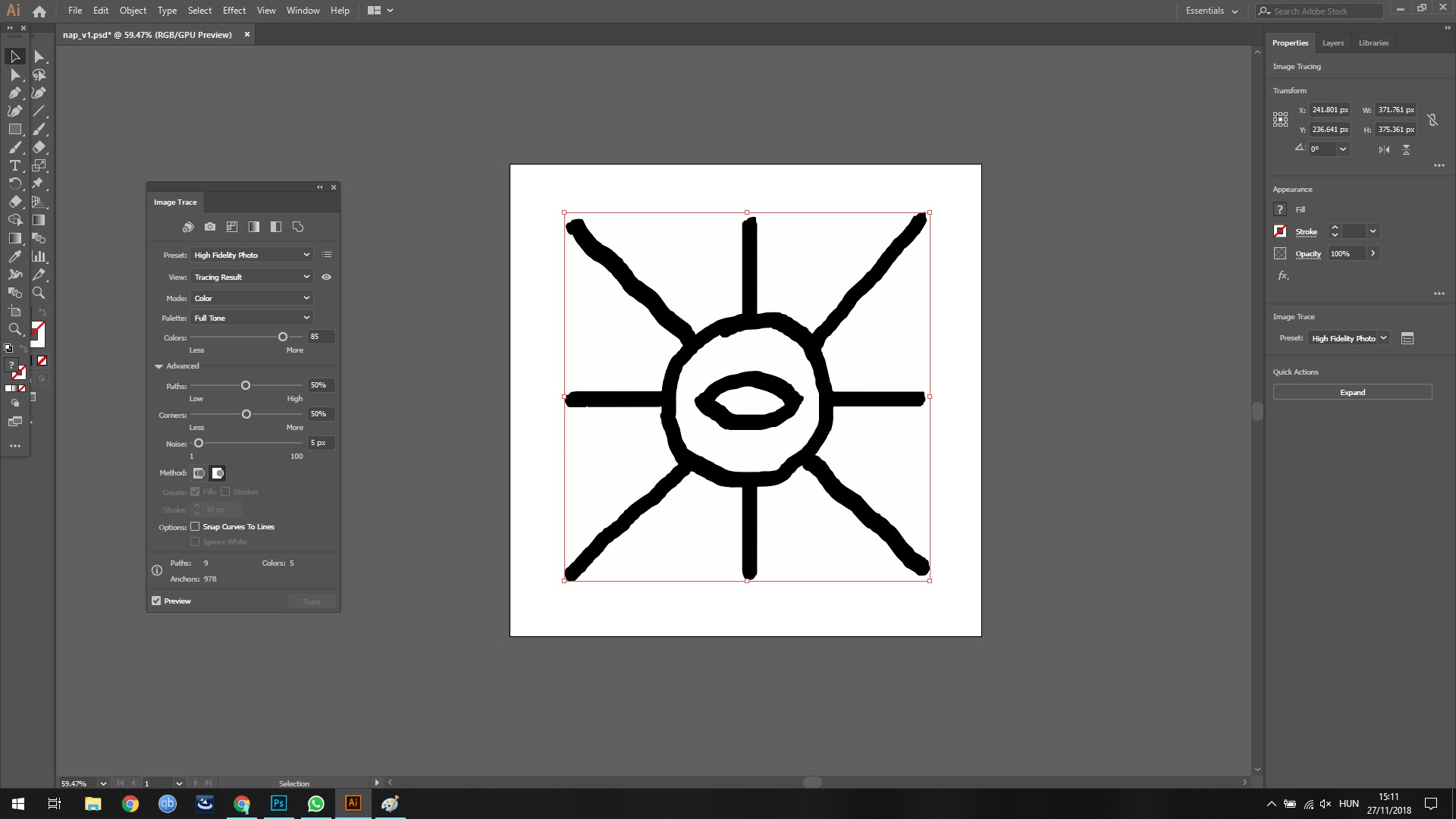The height and width of the screenshot is (819, 1456).
Task: Open Photoshop from the taskbar
Action: 278,803
